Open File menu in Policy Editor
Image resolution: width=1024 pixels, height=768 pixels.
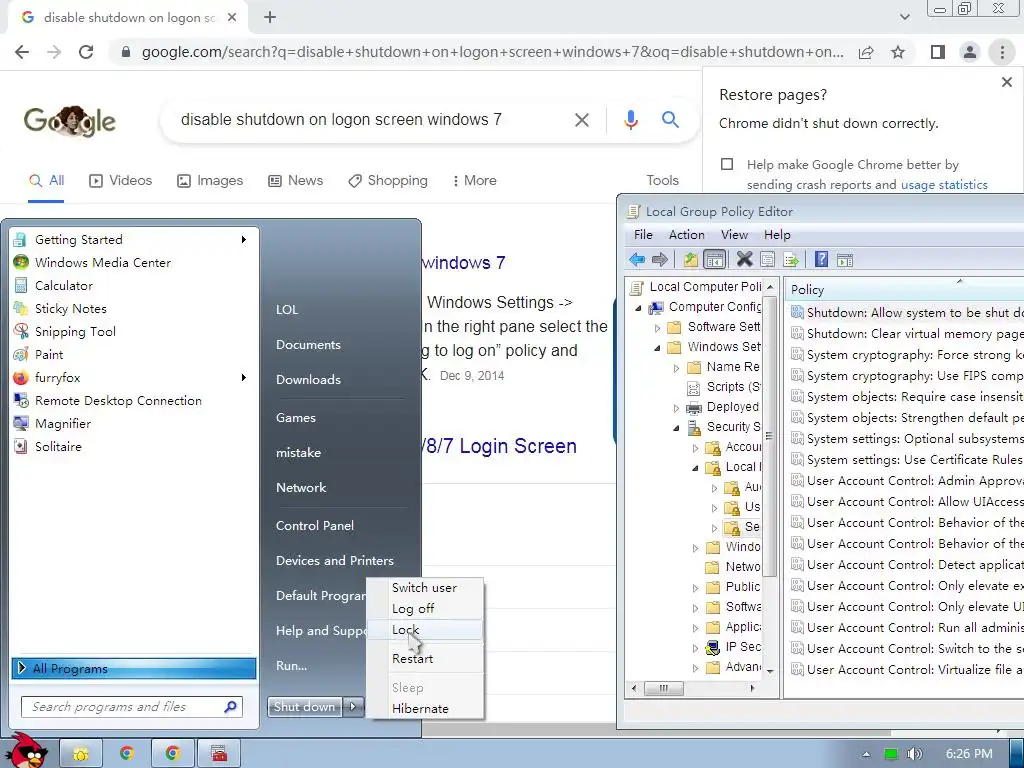(x=643, y=234)
